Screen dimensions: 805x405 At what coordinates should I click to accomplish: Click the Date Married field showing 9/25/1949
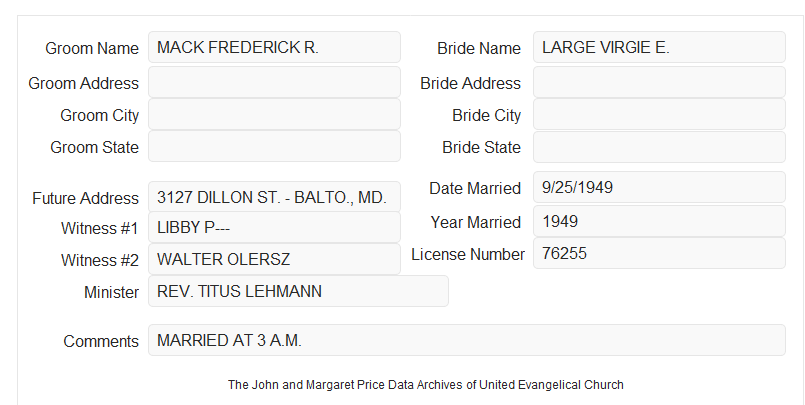659,187
